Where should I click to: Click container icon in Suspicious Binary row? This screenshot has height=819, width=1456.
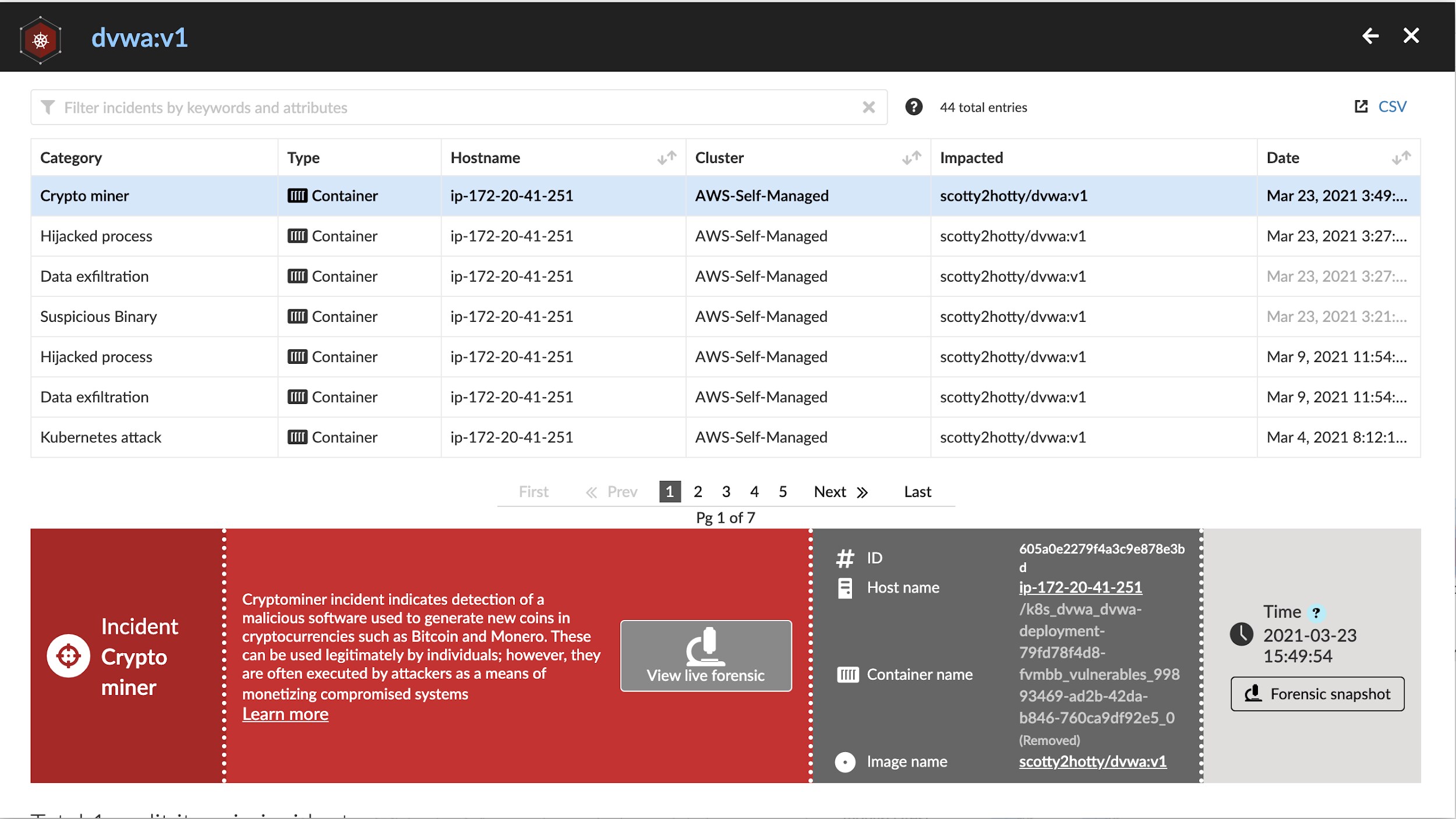298,317
